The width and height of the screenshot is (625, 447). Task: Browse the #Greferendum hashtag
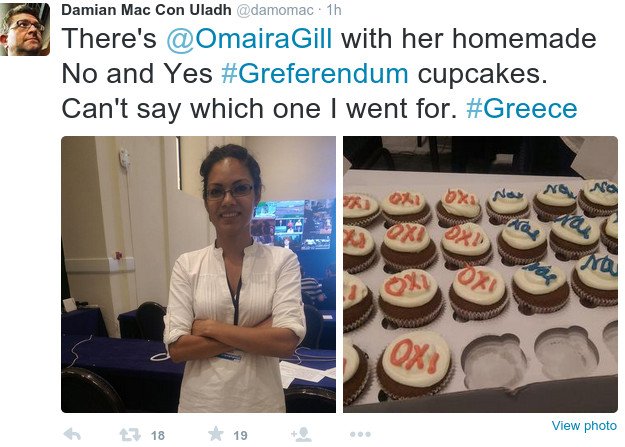[315, 74]
